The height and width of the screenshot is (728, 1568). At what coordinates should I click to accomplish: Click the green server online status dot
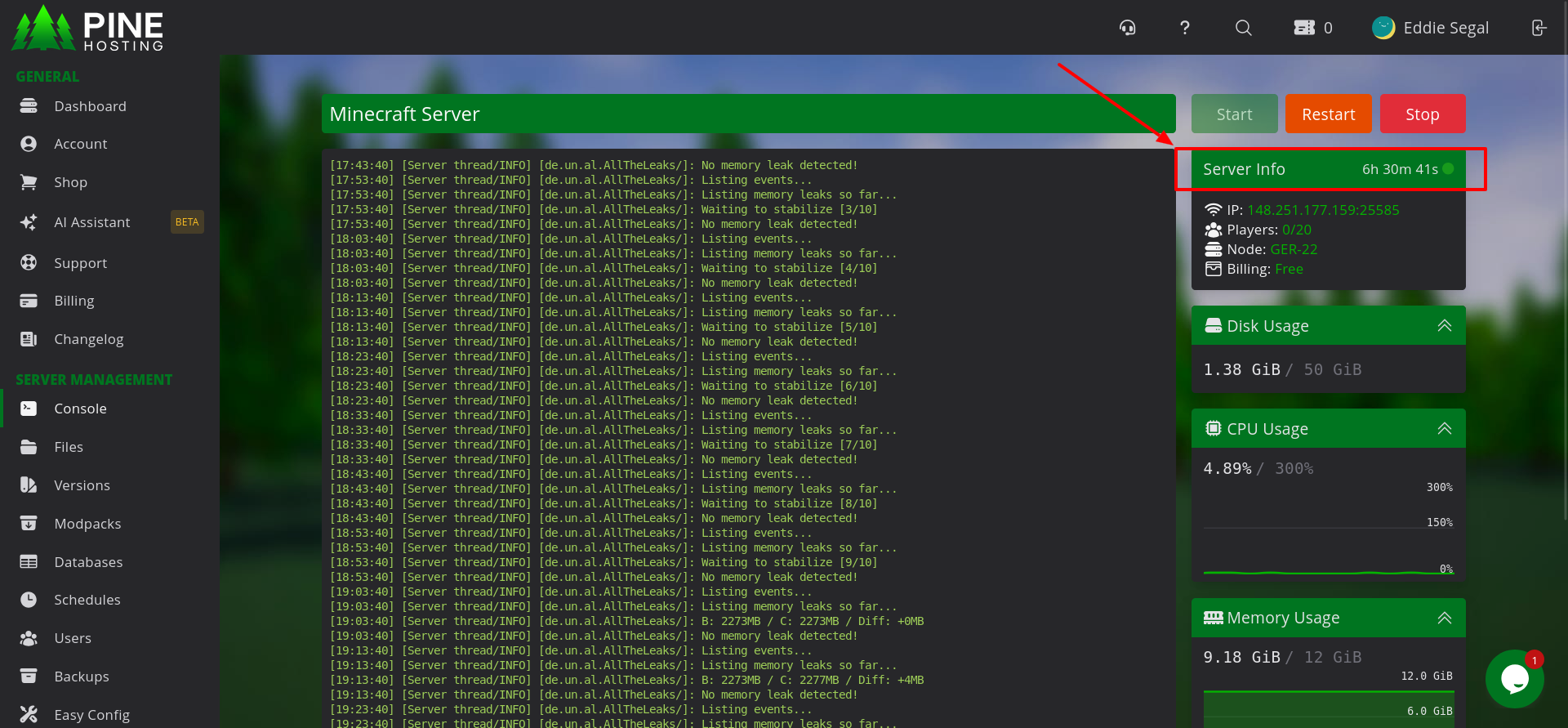1448,169
